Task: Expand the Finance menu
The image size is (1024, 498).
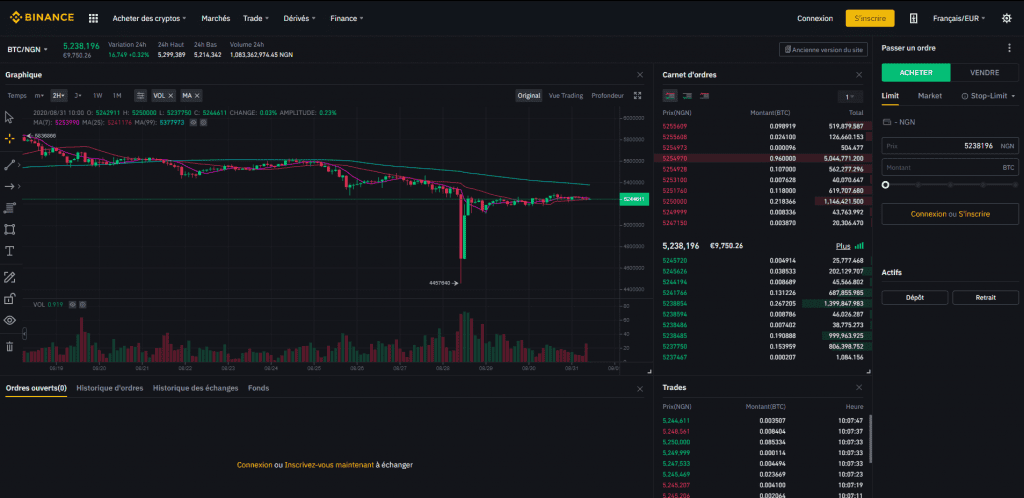Action: (347, 18)
